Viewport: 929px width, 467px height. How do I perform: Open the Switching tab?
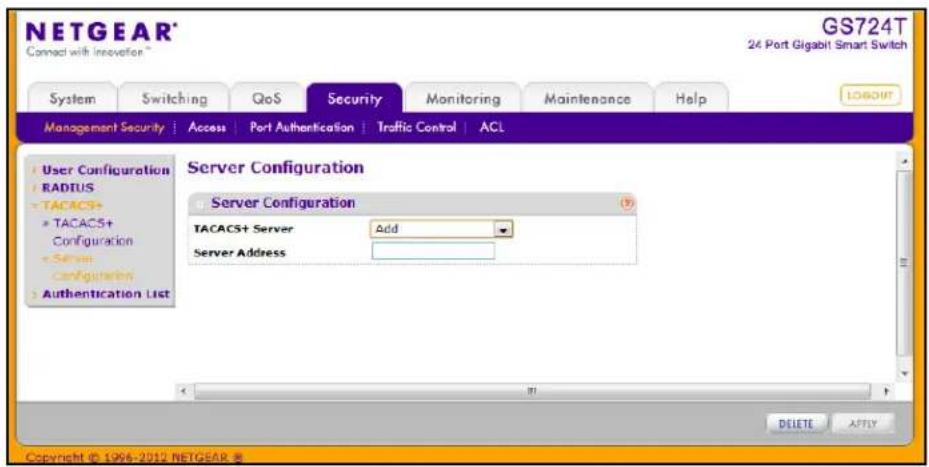(174, 98)
